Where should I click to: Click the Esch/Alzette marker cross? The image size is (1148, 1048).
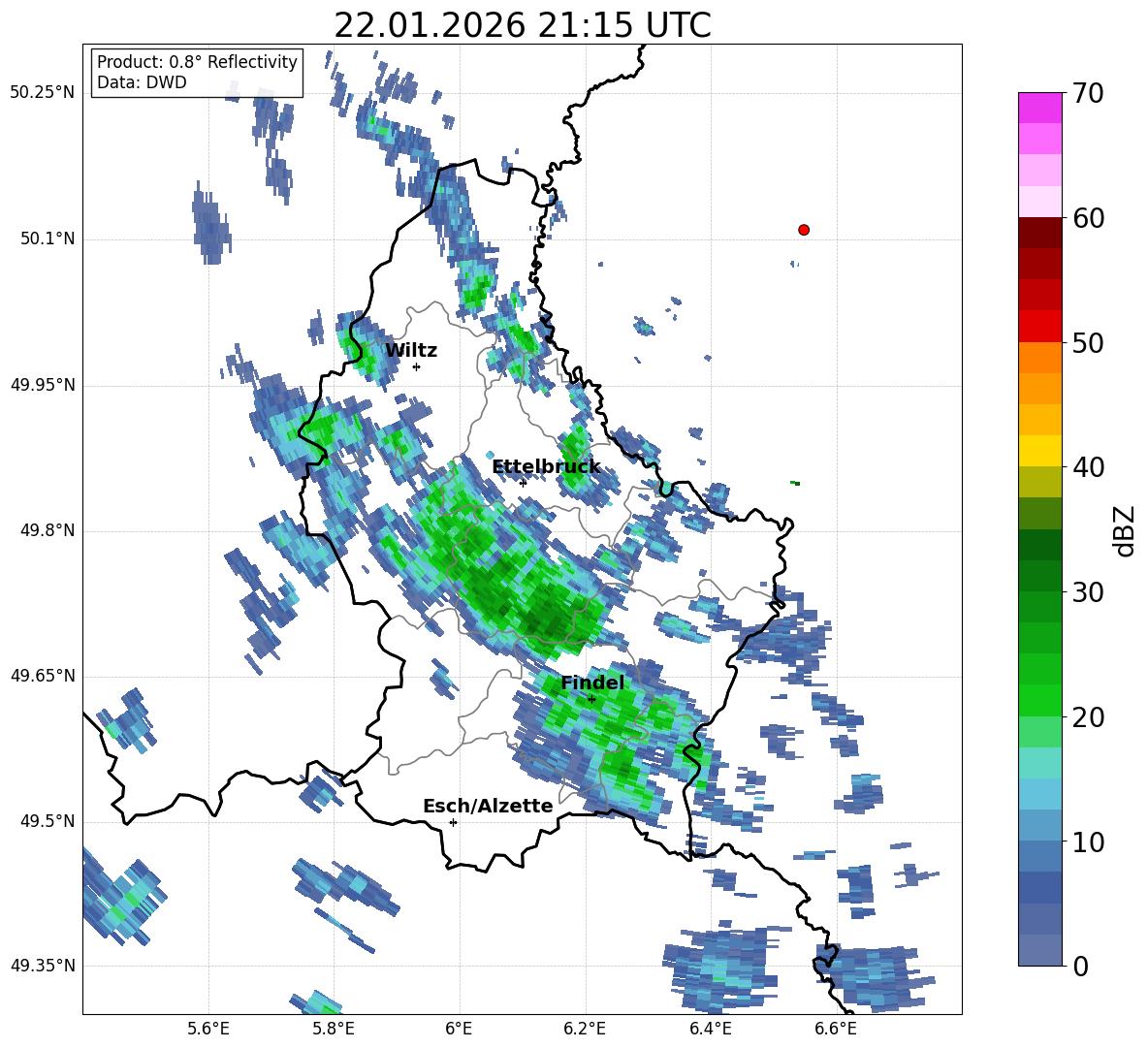pyautogui.click(x=453, y=822)
